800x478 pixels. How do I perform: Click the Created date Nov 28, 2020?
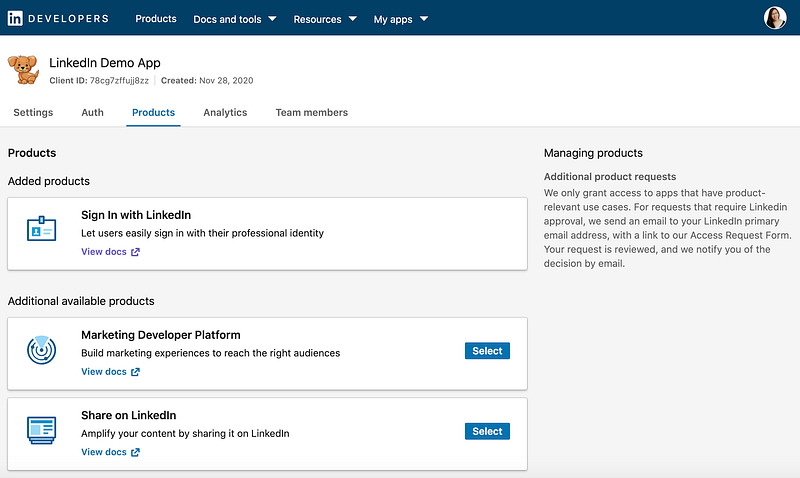[x=226, y=81]
